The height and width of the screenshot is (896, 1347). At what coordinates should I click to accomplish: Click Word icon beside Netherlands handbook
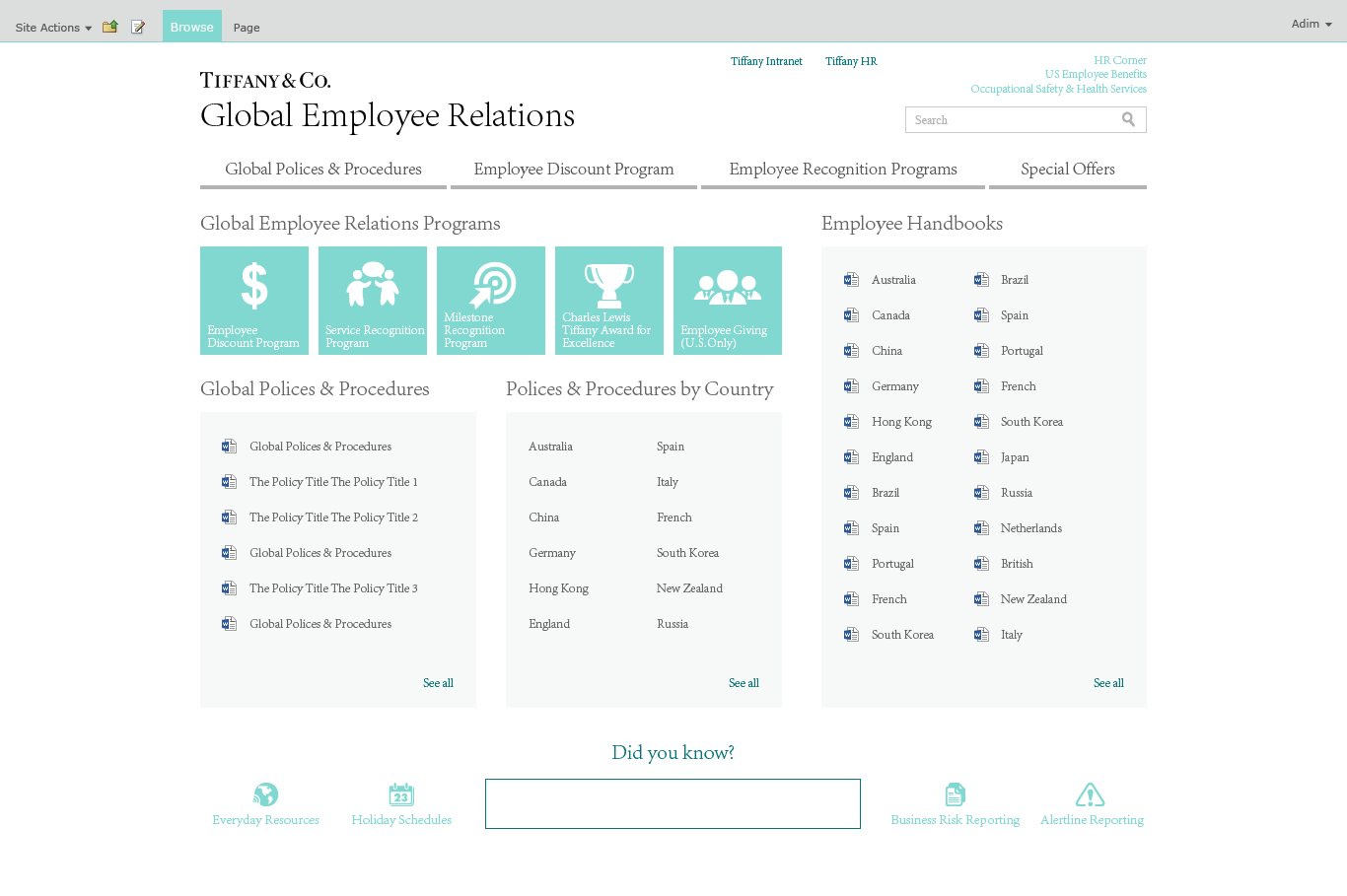[x=981, y=528]
